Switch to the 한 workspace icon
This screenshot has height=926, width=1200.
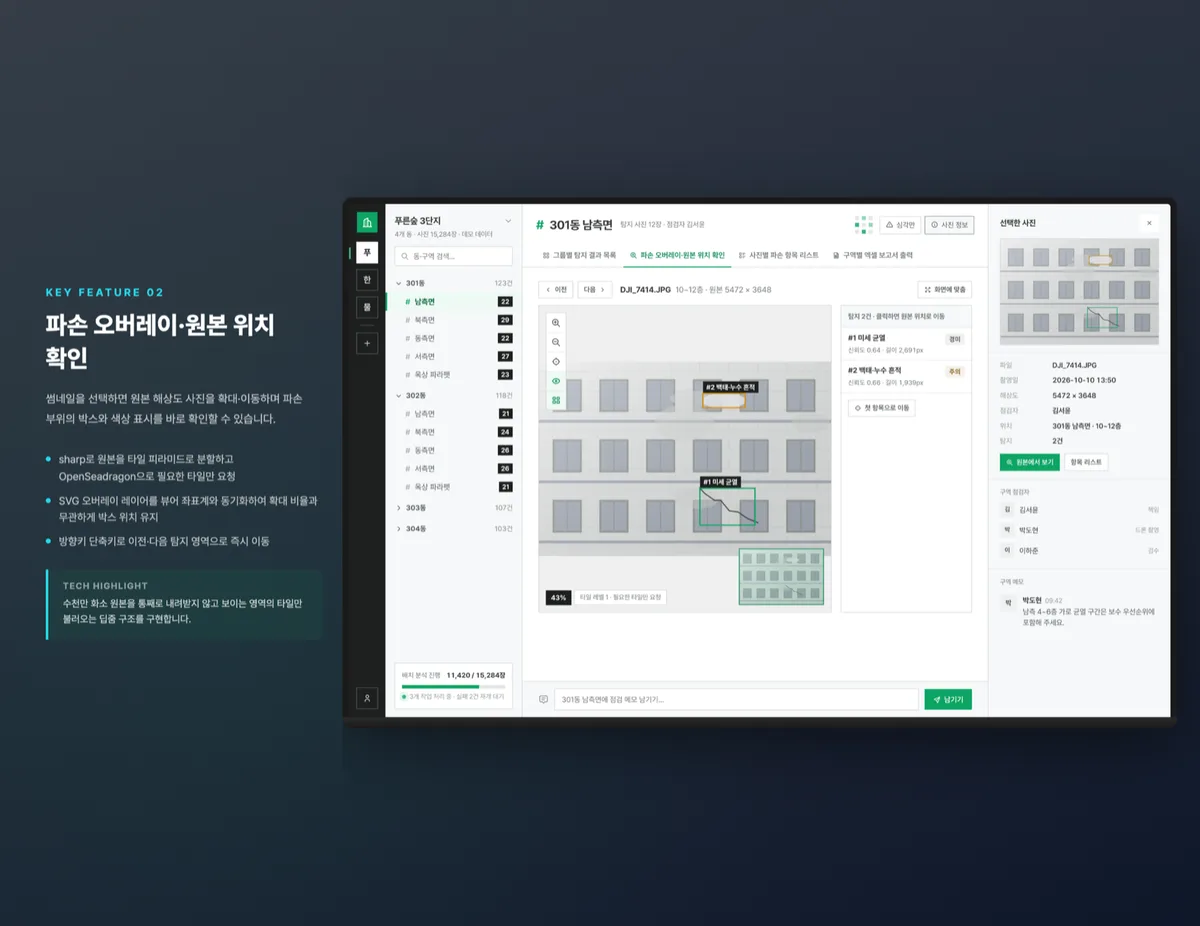click(367, 280)
